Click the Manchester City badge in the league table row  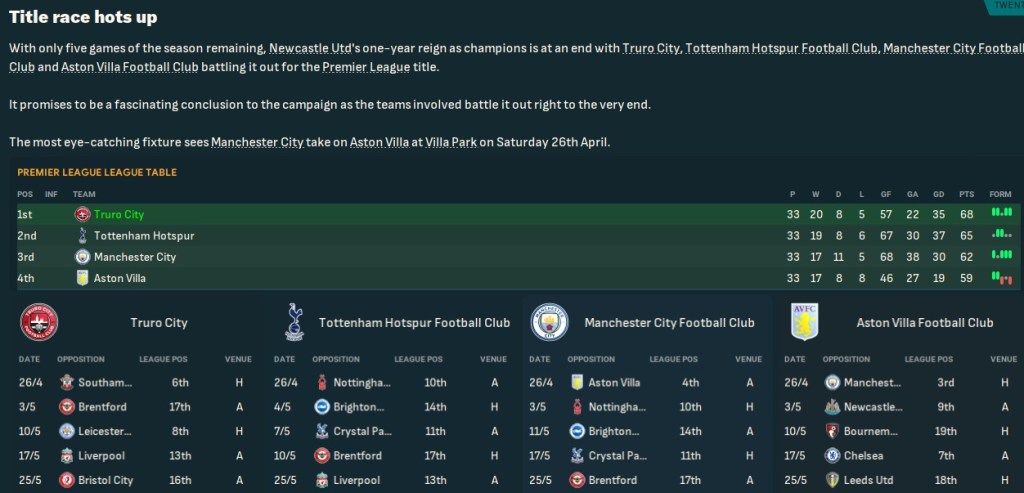click(83, 257)
